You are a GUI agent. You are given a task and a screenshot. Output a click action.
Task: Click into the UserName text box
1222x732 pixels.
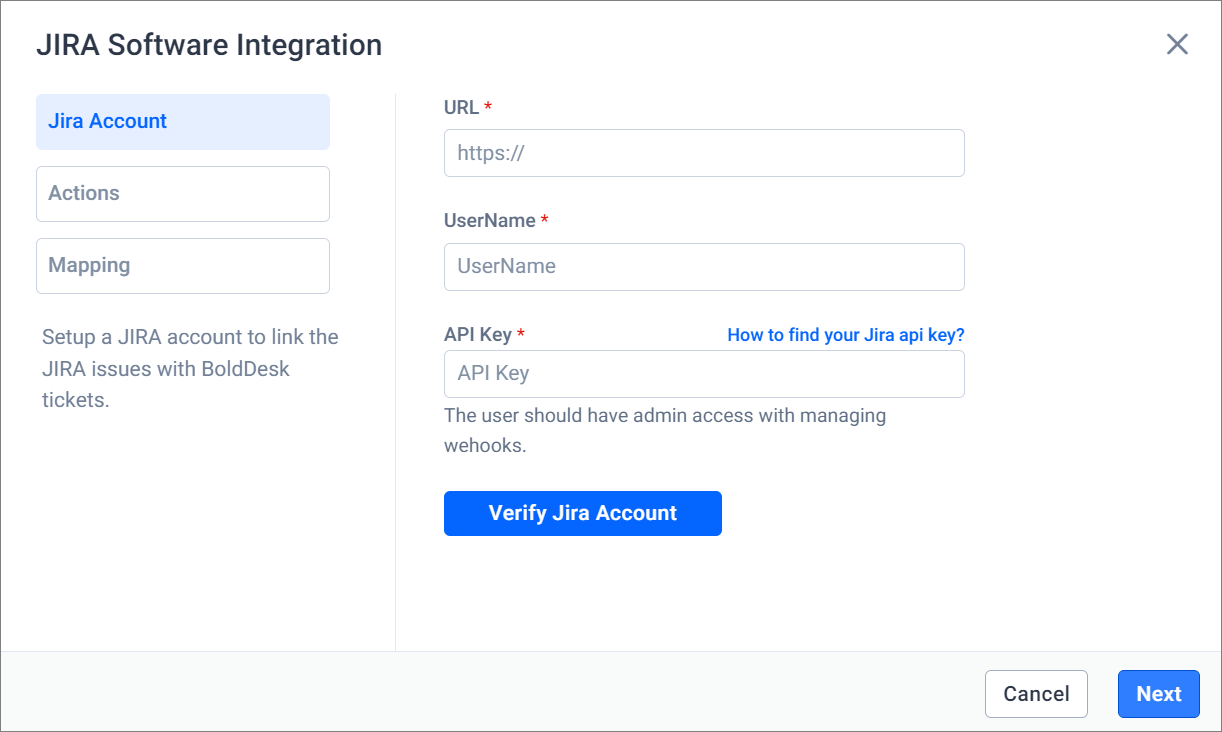(x=704, y=267)
